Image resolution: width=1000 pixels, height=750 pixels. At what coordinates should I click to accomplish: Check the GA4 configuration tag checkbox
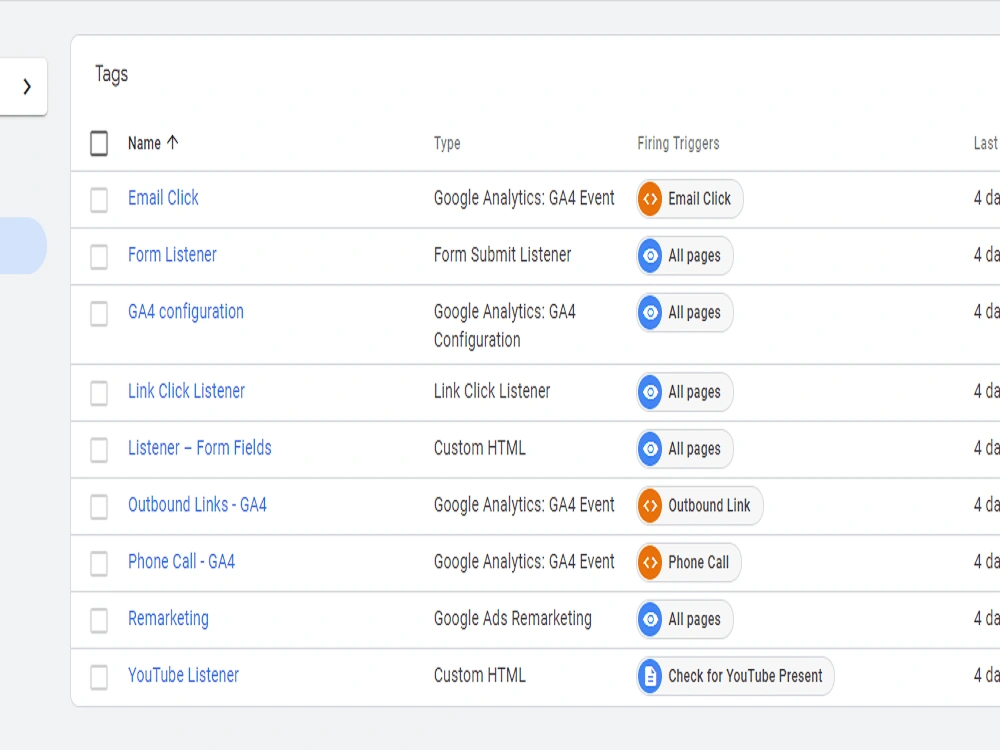pos(99,314)
